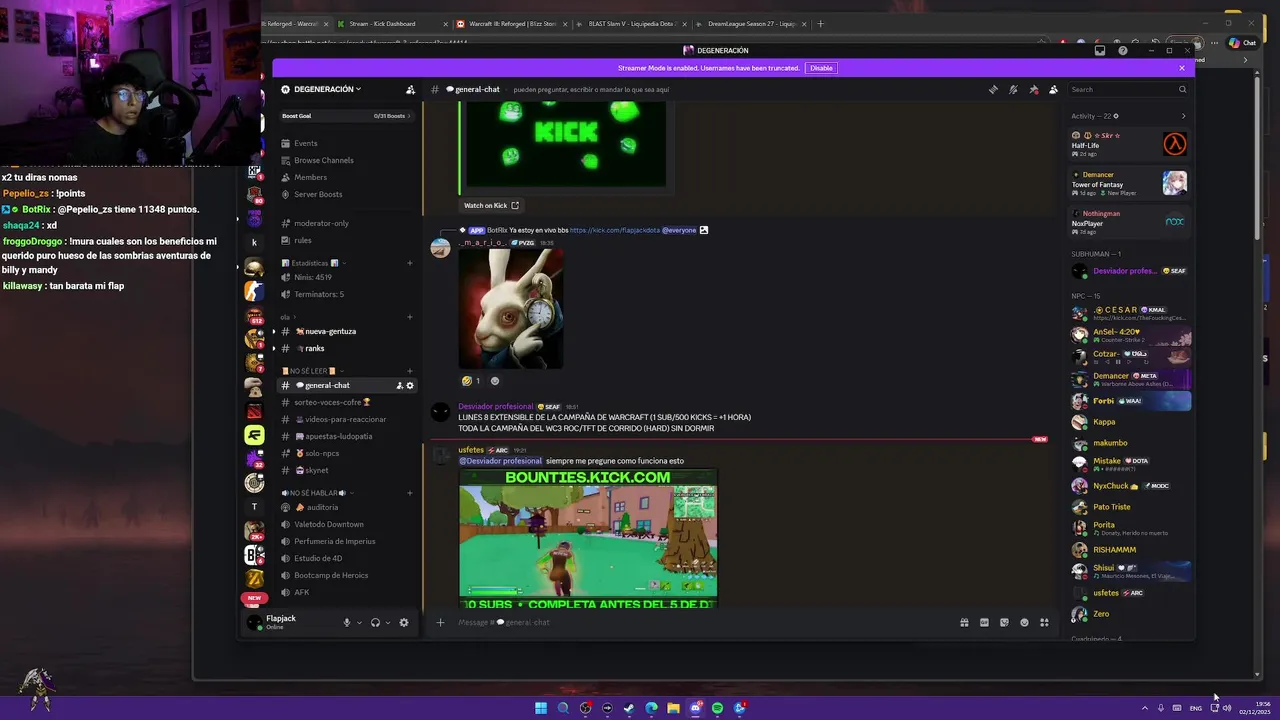Open the gift icon in message bar
This screenshot has height=720, width=1280.
(x=964, y=622)
